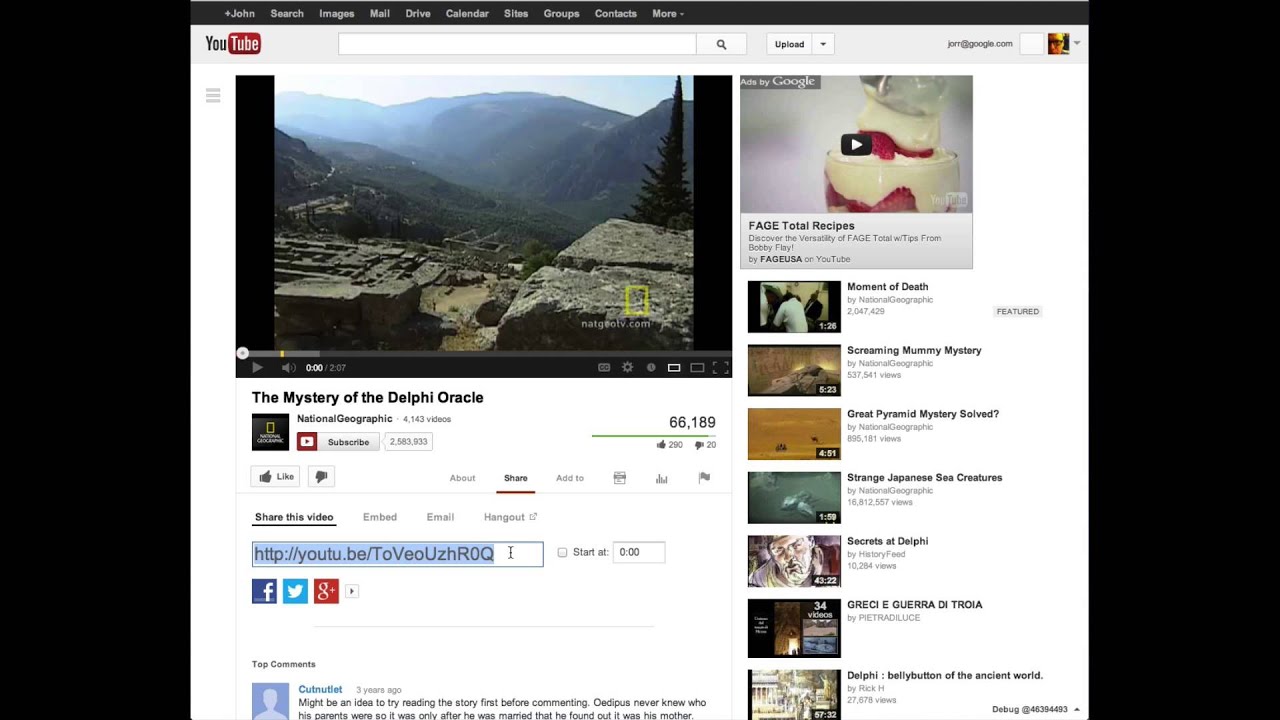
Task: Open the Add to tab
Action: tap(570, 478)
